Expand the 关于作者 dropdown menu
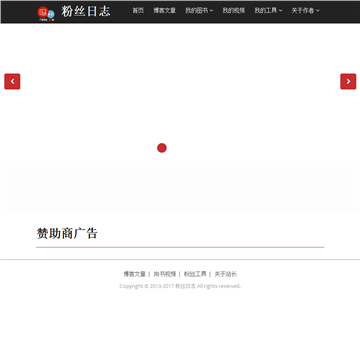This screenshot has height=360, width=360. tap(305, 10)
